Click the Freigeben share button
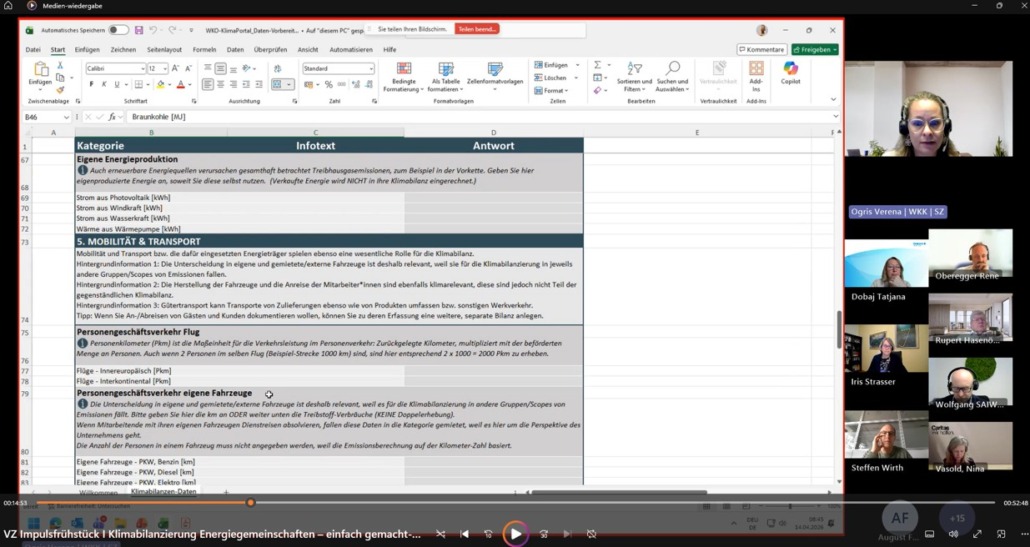 tap(814, 49)
